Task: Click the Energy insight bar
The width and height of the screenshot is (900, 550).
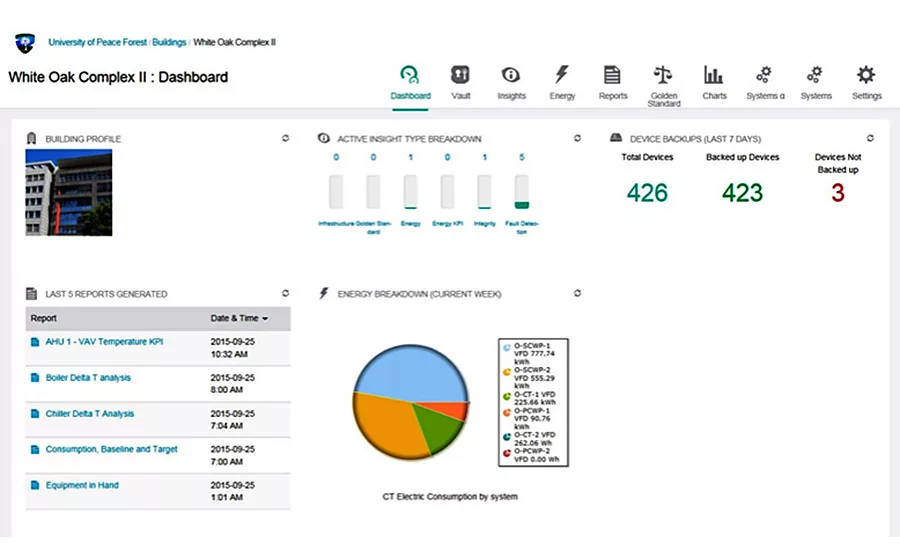Action: [x=410, y=192]
